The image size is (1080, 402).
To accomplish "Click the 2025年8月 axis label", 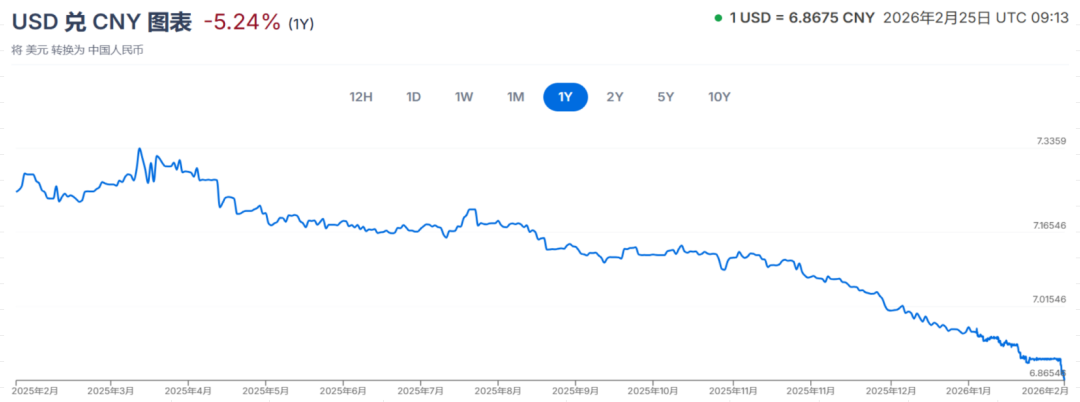I will [496, 392].
